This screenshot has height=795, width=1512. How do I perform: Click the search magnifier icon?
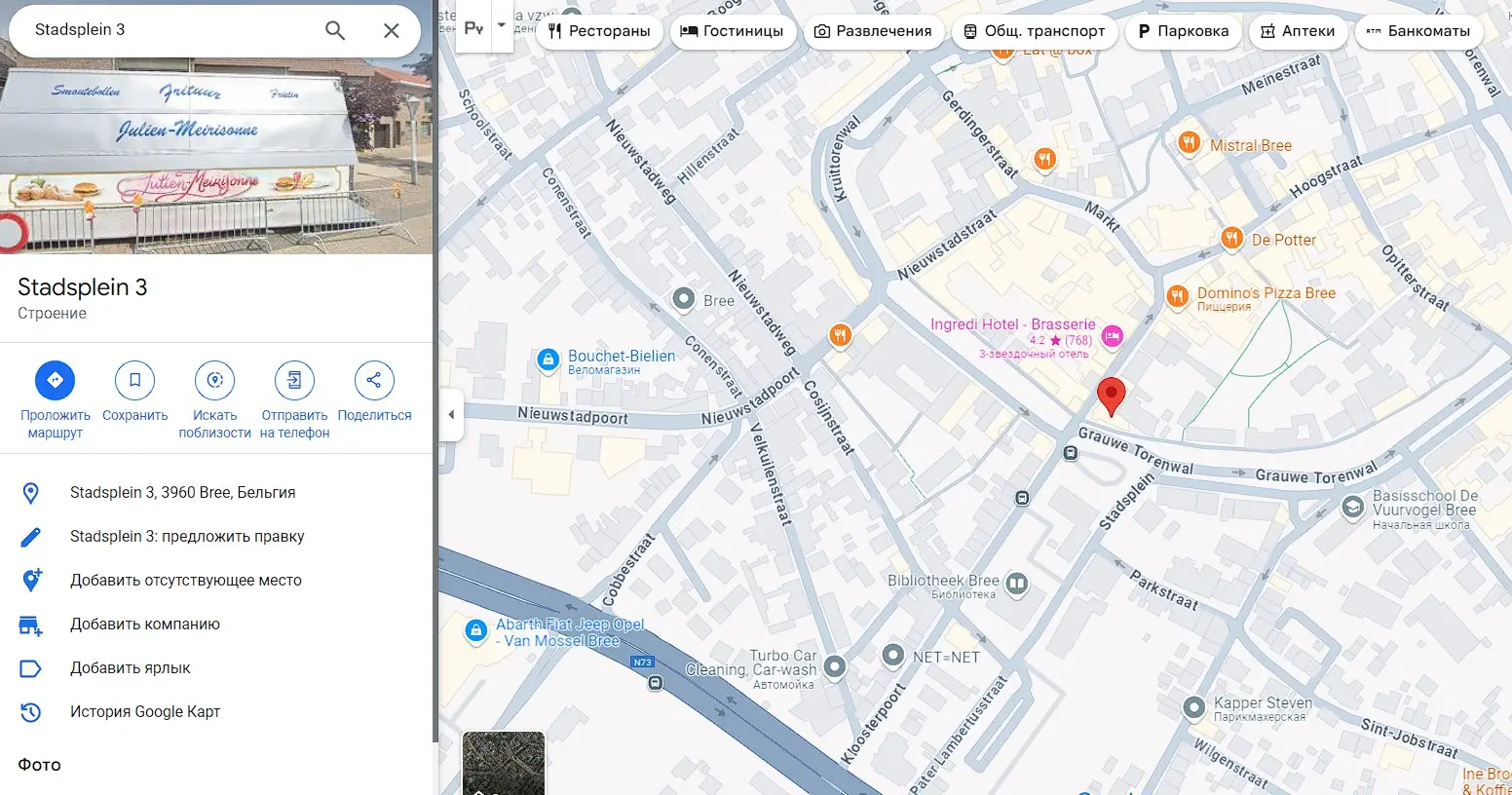coord(335,30)
